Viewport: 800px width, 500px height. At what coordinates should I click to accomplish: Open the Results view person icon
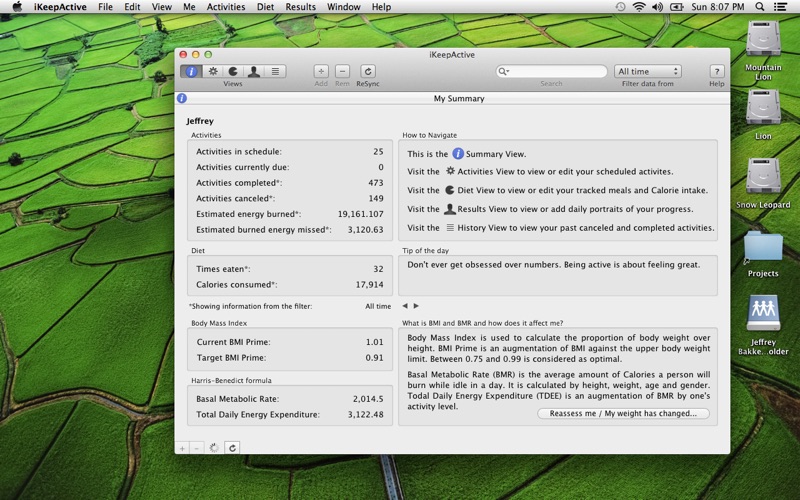click(x=254, y=71)
